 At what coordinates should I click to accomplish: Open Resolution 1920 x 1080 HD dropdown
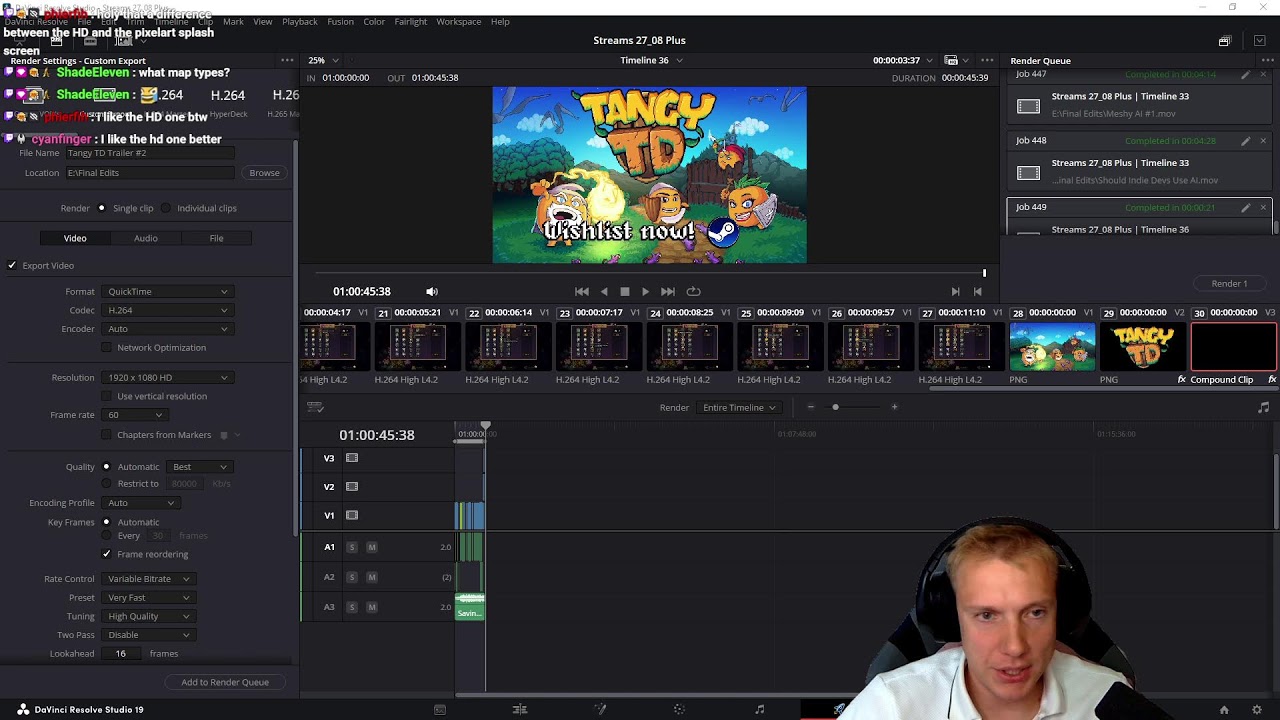pyautogui.click(x=167, y=378)
